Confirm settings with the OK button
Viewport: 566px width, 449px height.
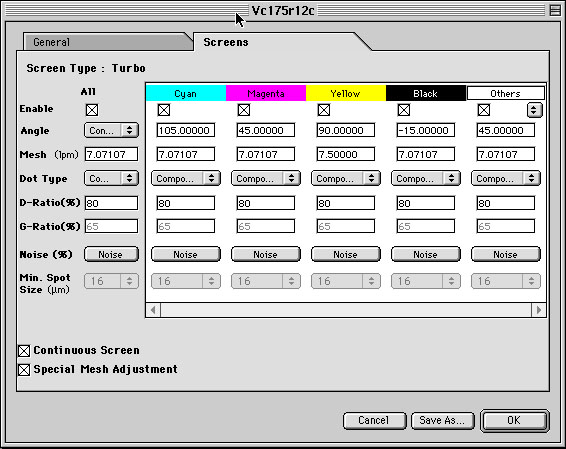coord(514,420)
